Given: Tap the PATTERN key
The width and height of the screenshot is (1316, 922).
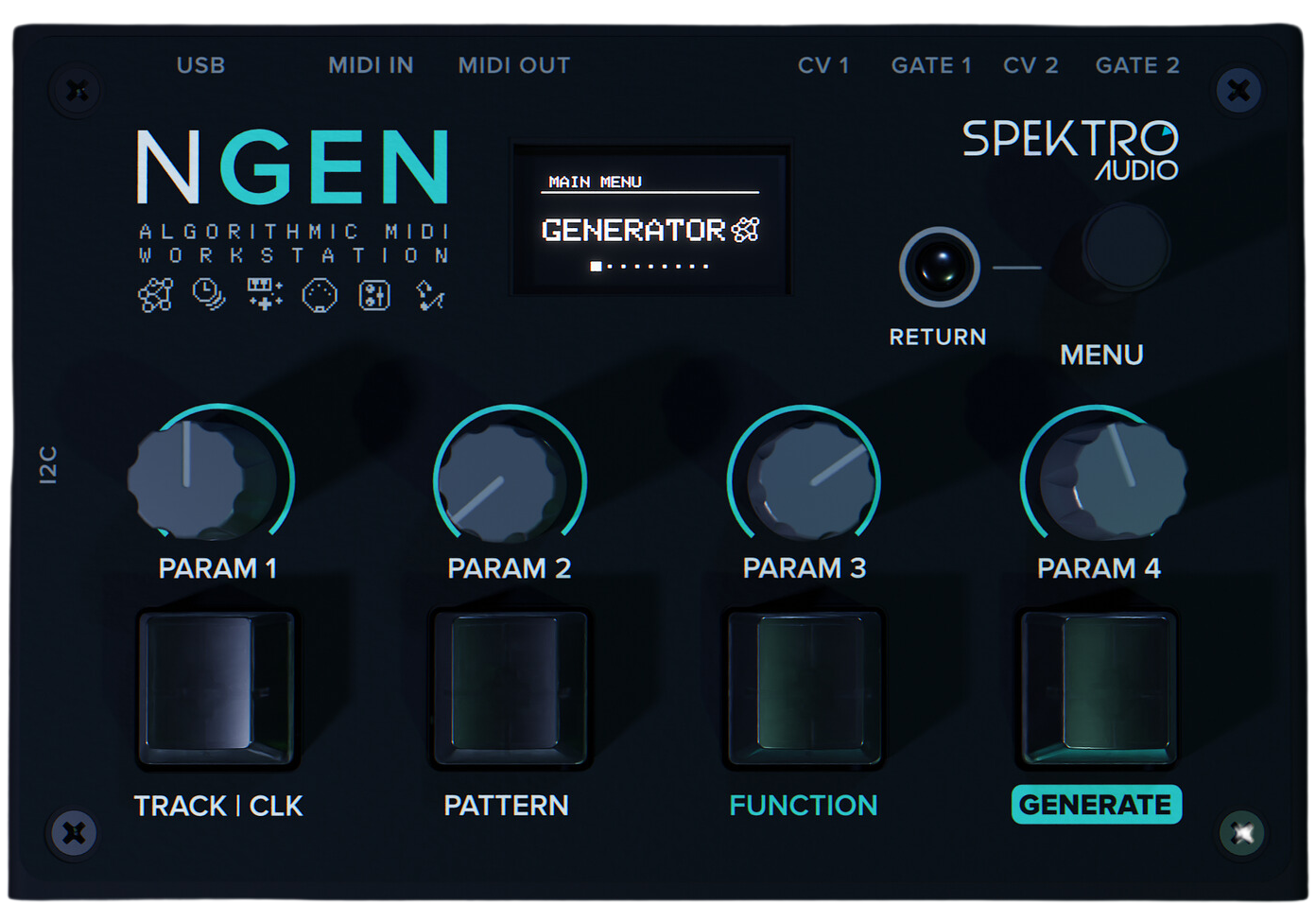Looking at the screenshot, I should 511,687.
